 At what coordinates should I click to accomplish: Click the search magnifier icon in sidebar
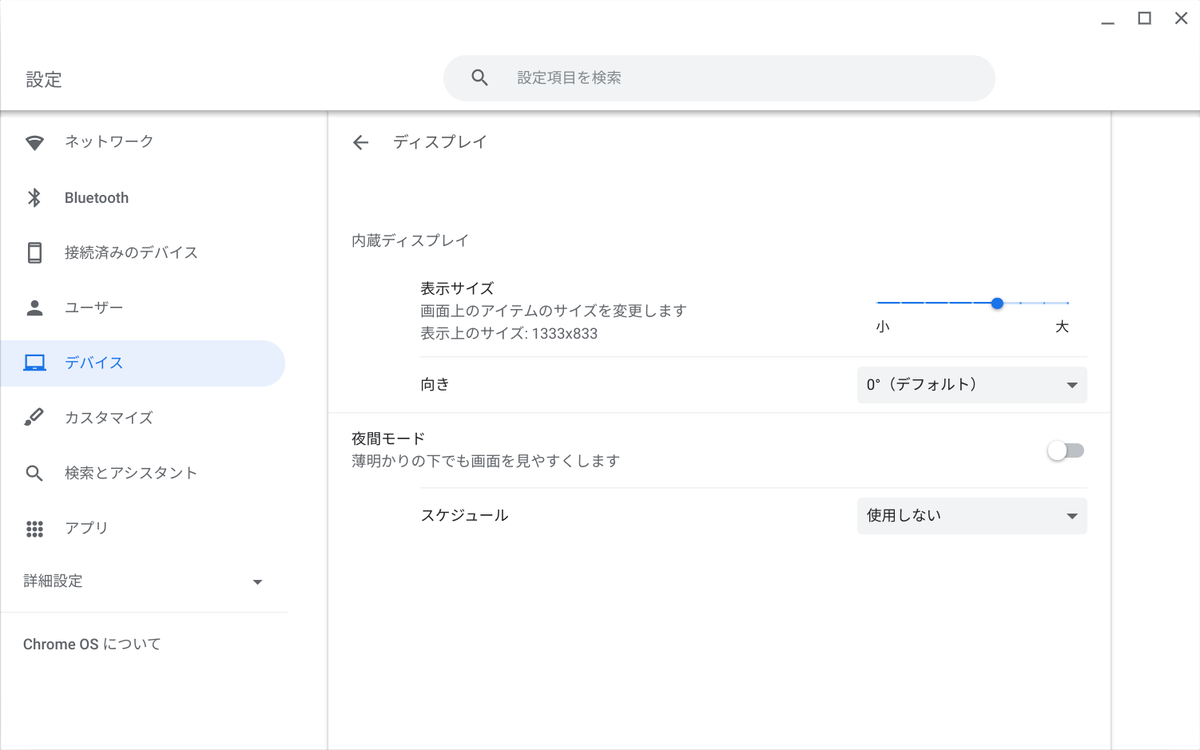pos(35,473)
